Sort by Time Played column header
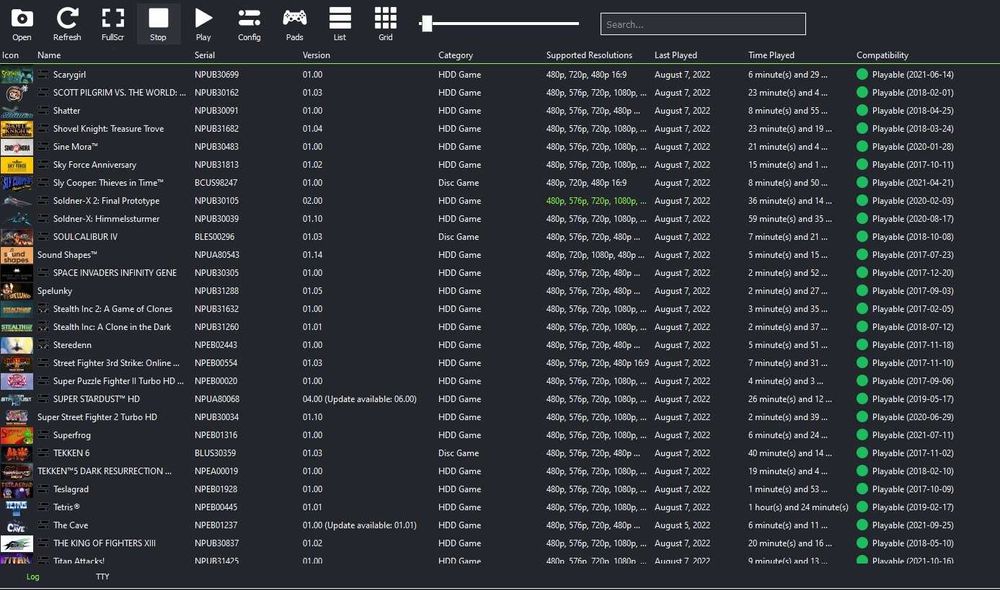Screen dimensions: 1000x590 click(771, 55)
